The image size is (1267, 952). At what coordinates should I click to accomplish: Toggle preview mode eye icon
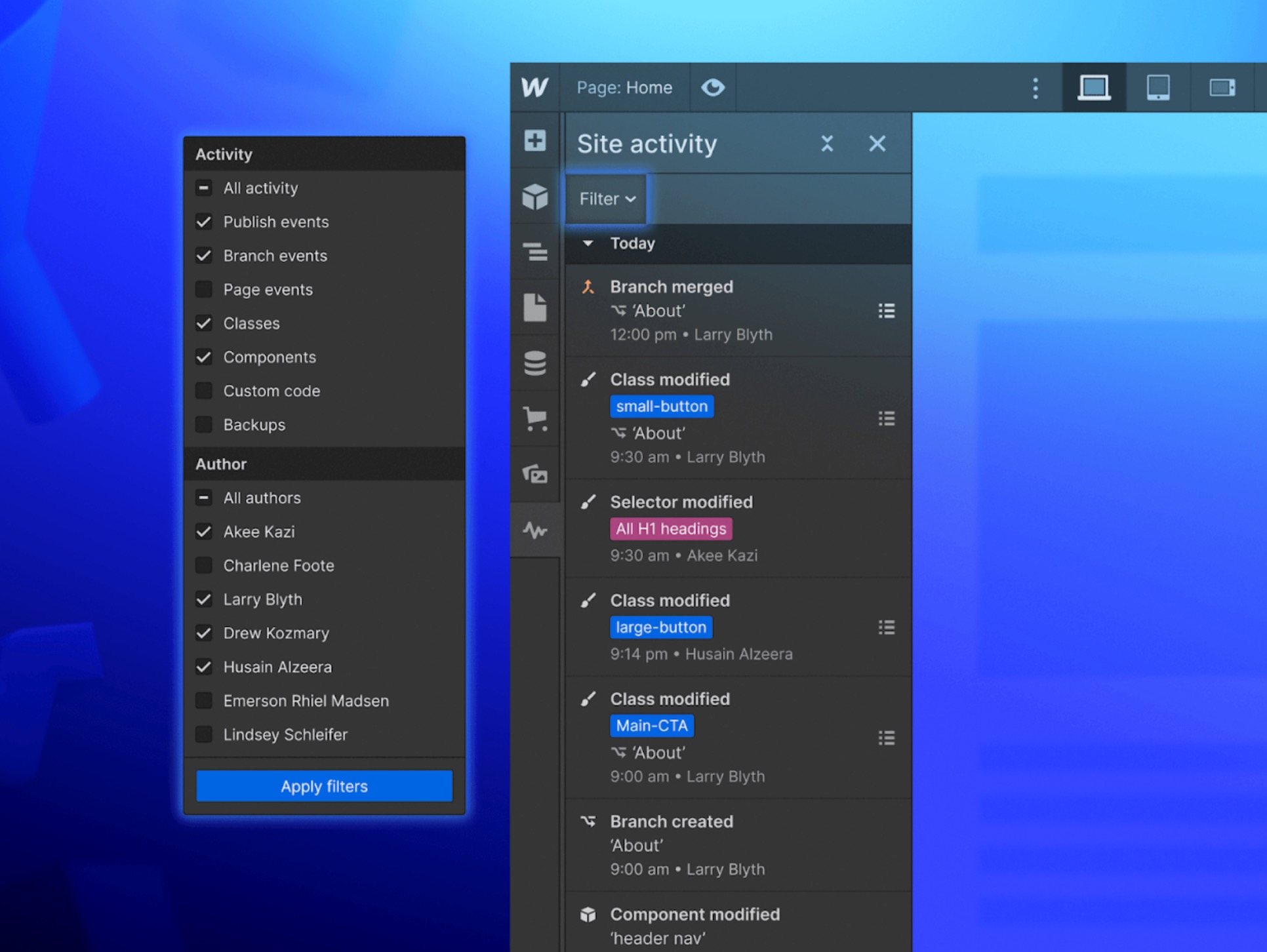tap(712, 87)
